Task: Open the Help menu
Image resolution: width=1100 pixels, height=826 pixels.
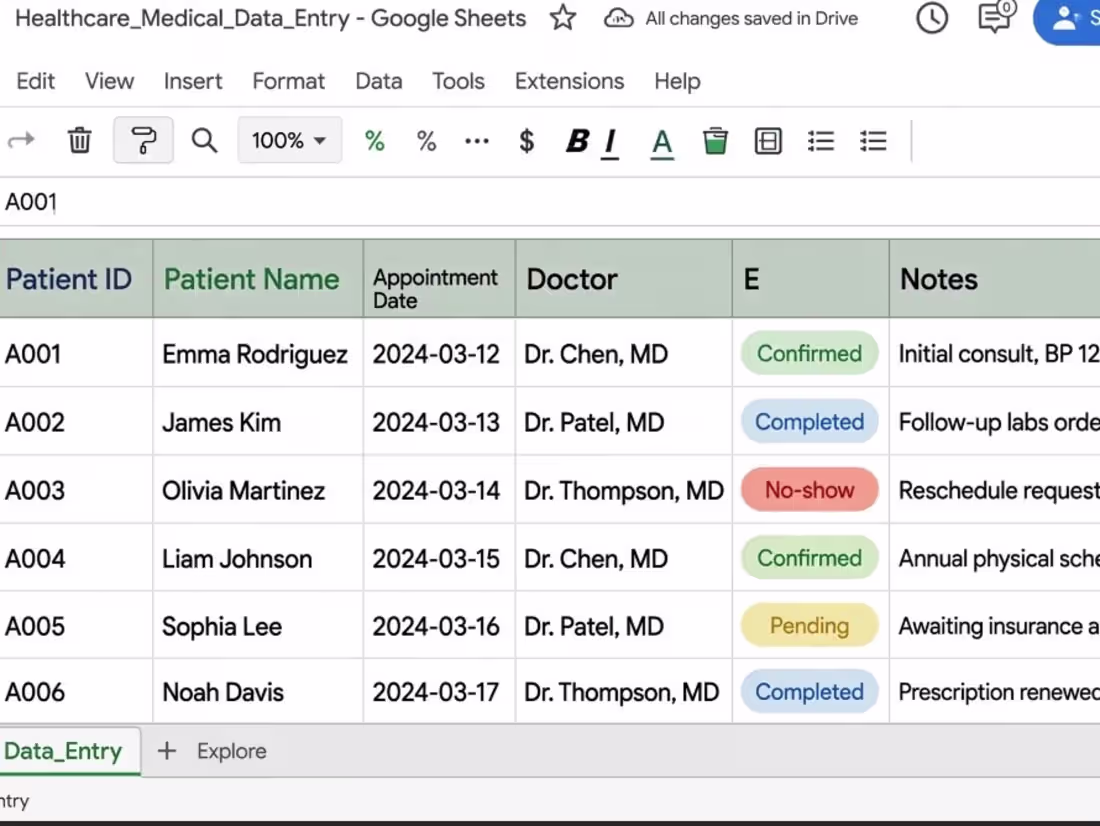Action: pos(677,81)
